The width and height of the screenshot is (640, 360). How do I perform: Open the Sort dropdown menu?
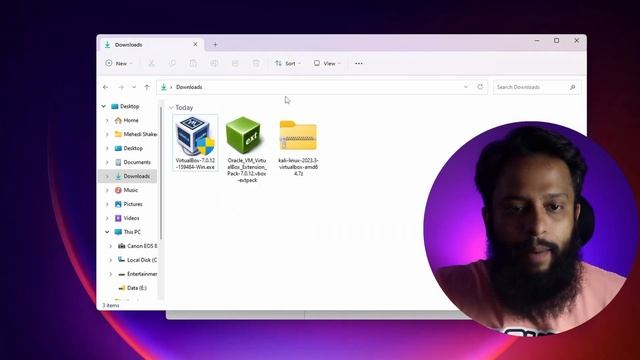pos(288,63)
